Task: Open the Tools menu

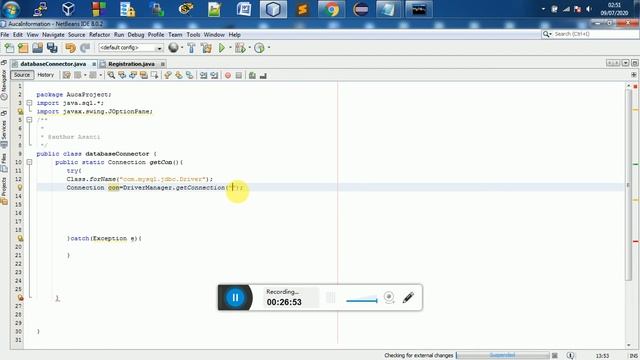Action: (193, 35)
